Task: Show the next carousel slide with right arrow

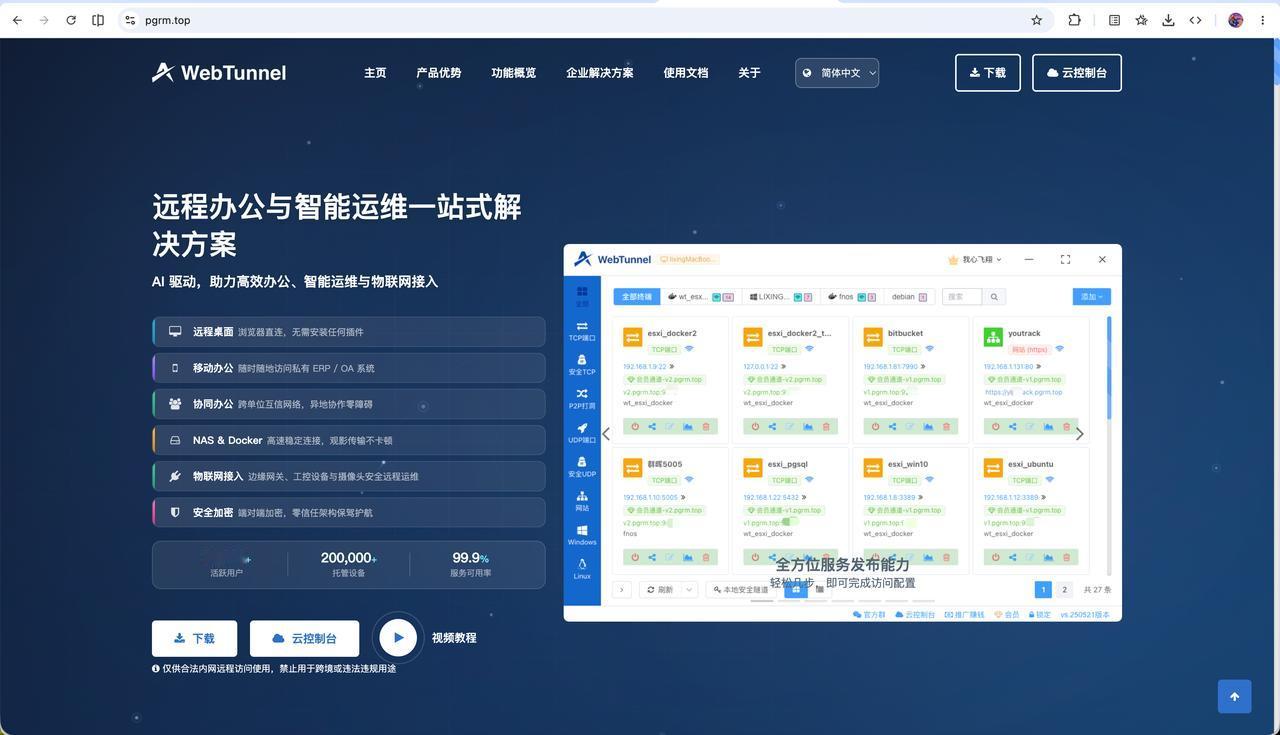Action: (1079, 434)
